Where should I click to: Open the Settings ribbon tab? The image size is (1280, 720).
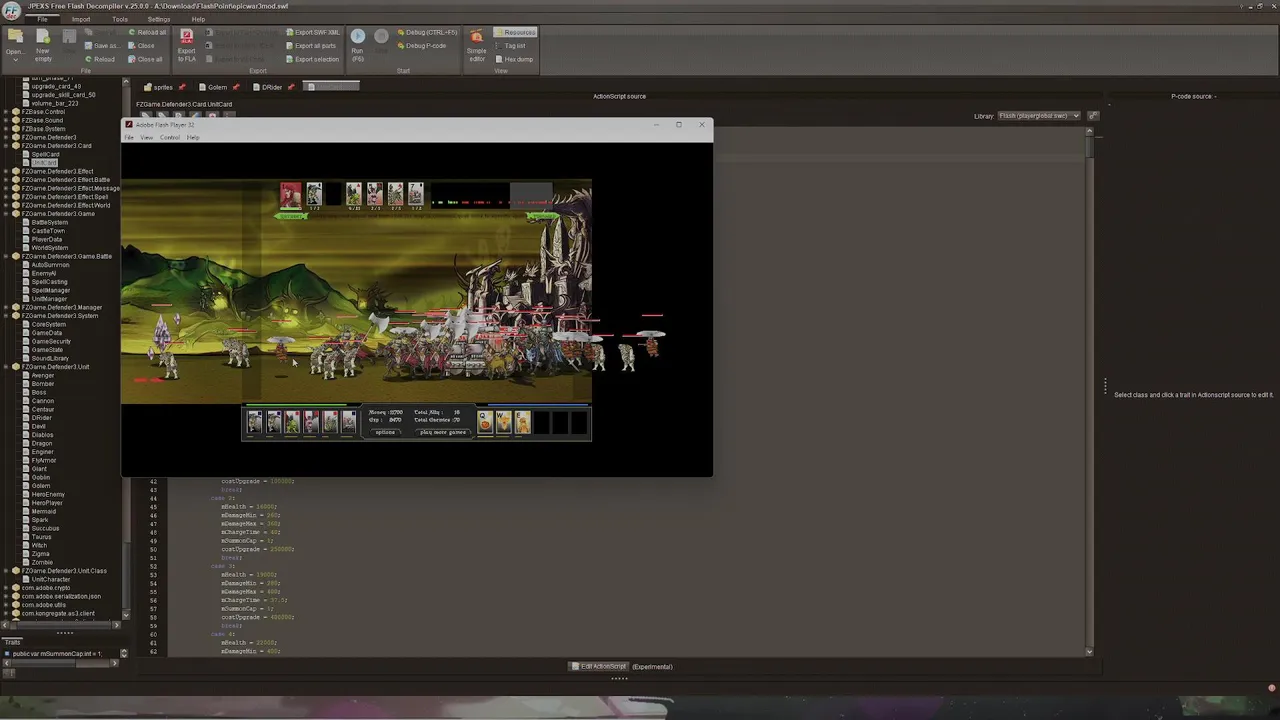pos(159,19)
